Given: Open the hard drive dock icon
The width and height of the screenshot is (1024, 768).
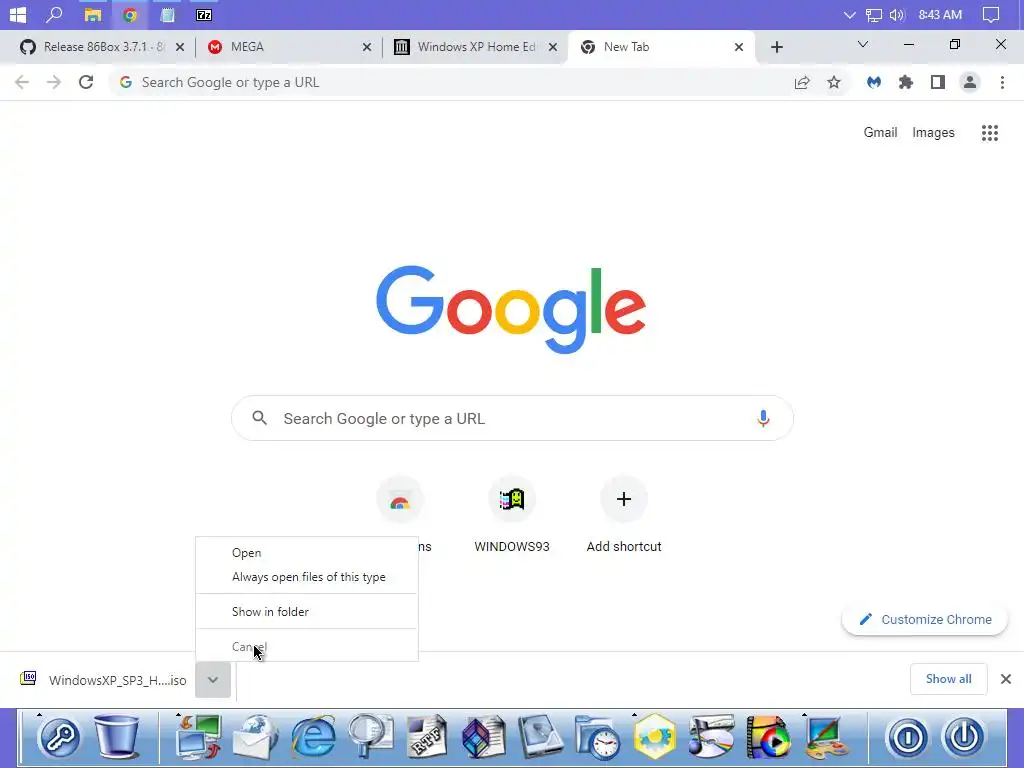Looking at the screenshot, I should pos(541,737).
